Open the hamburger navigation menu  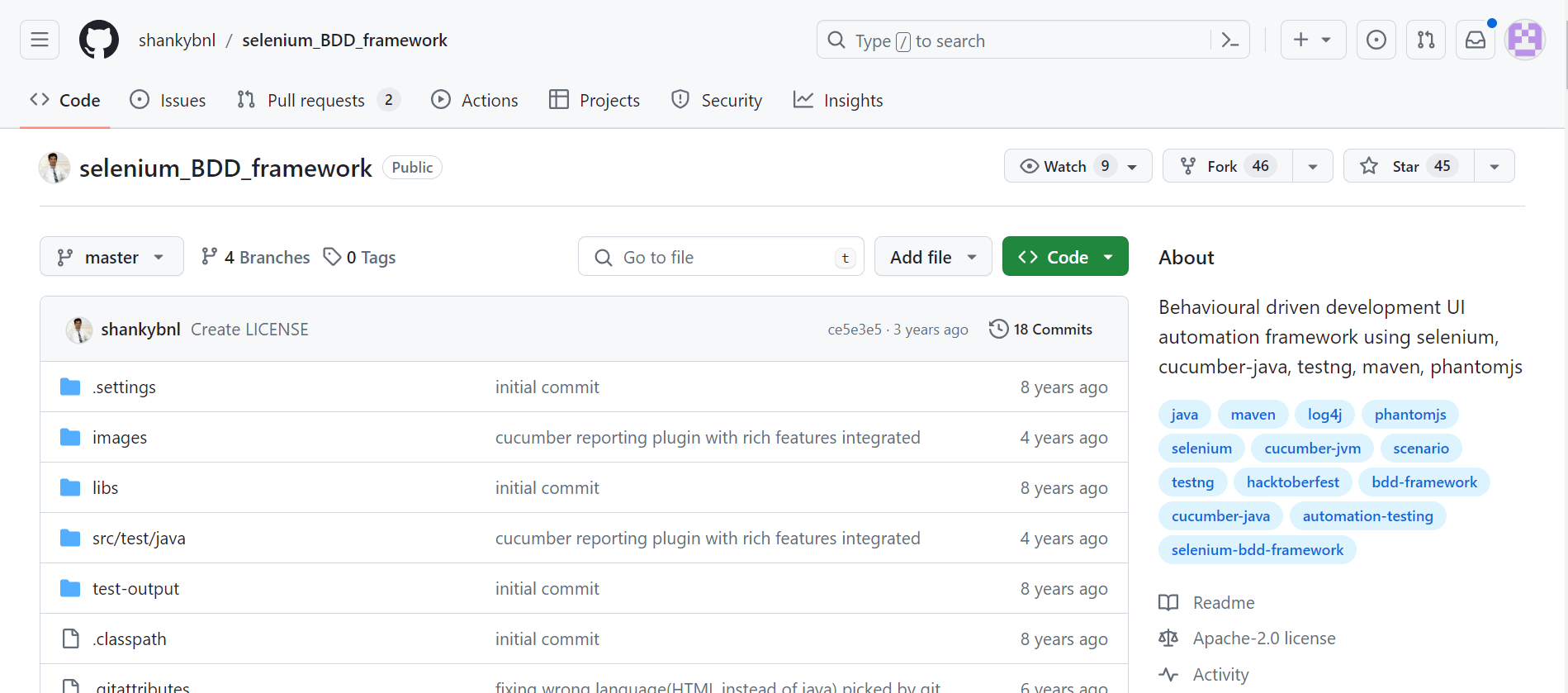(x=40, y=40)
